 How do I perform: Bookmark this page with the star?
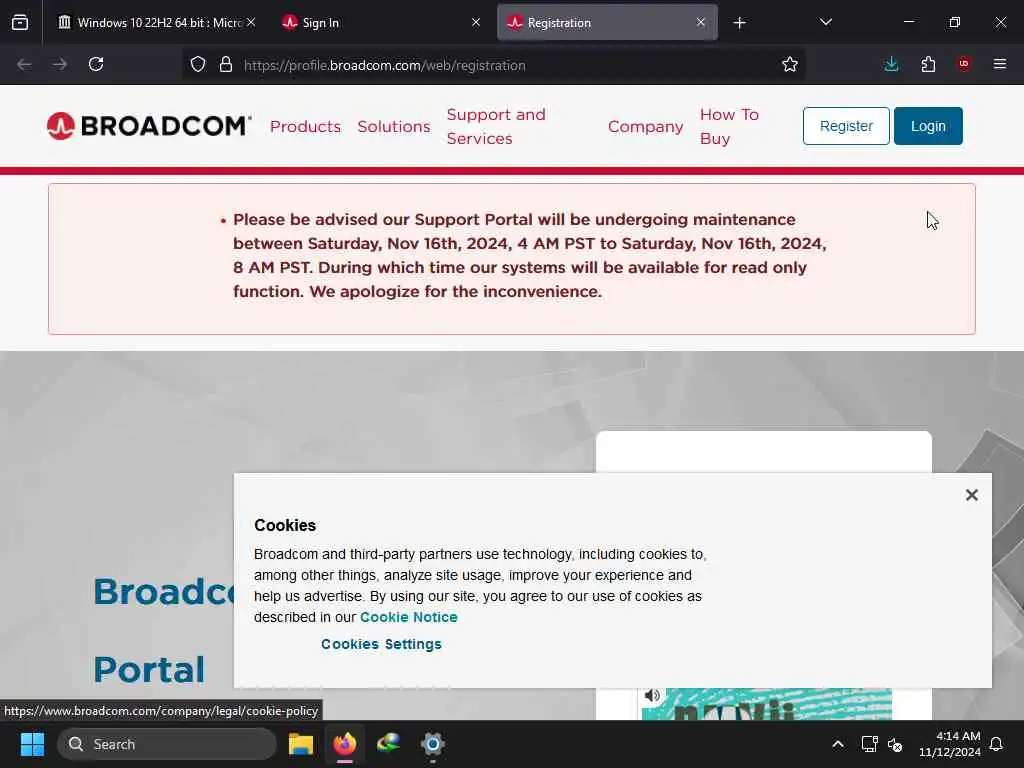click(x=790, y=64)
